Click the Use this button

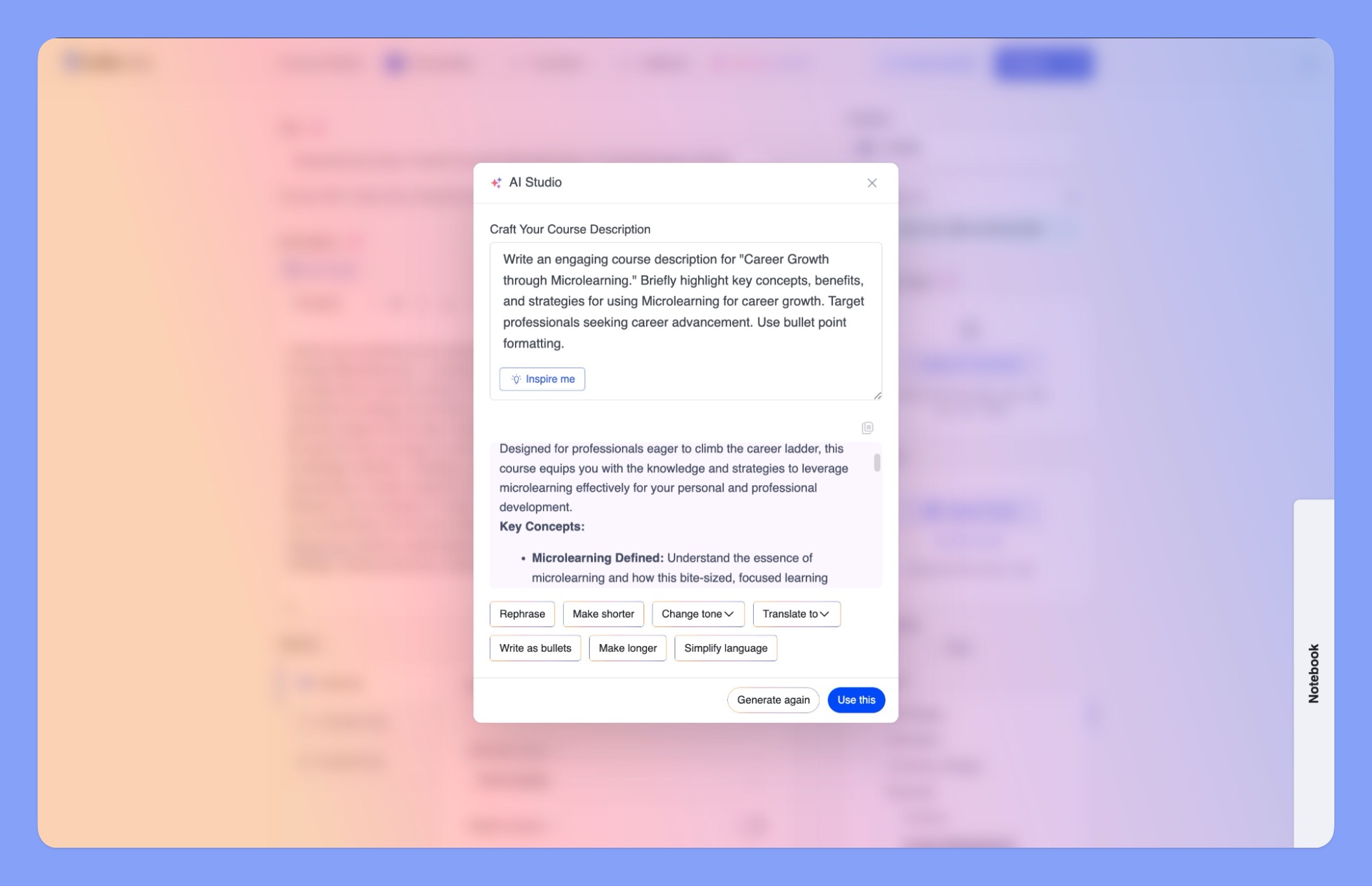pos(855,699)
